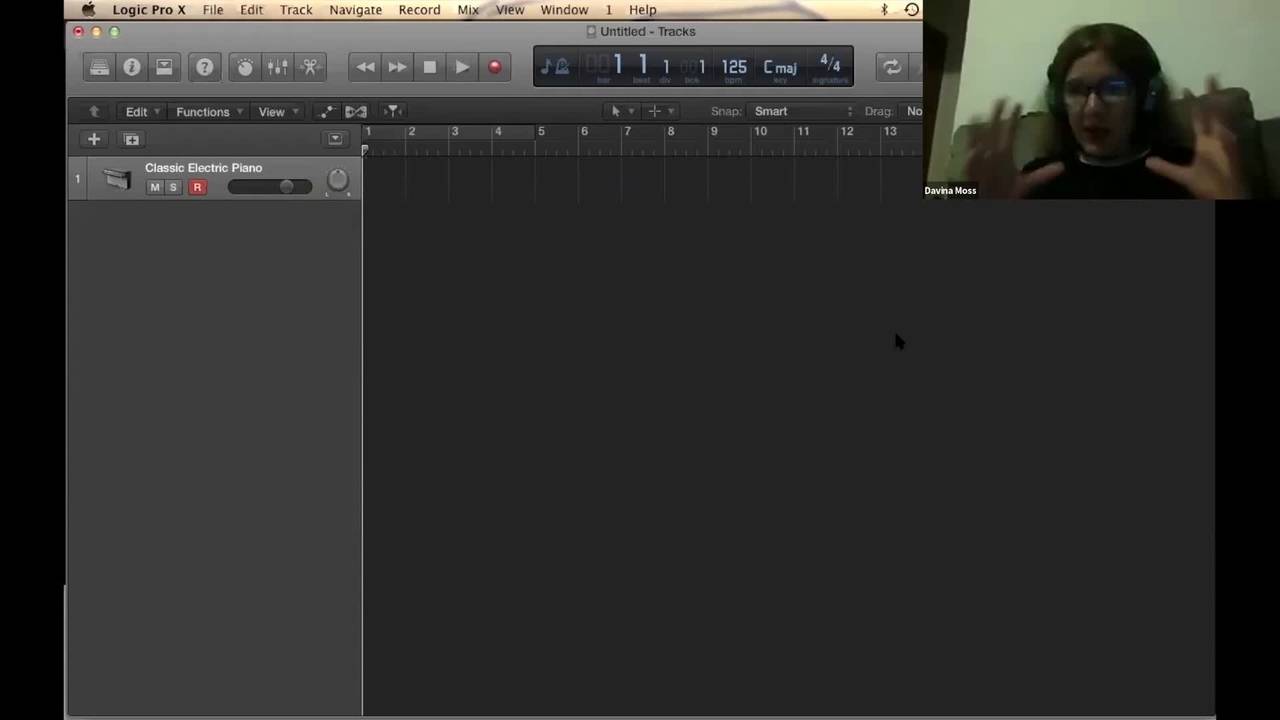The width and height of the screenshot is (1280, 720).
Task: Start recording with the red Record button
Action: click(x=494, y=67)
